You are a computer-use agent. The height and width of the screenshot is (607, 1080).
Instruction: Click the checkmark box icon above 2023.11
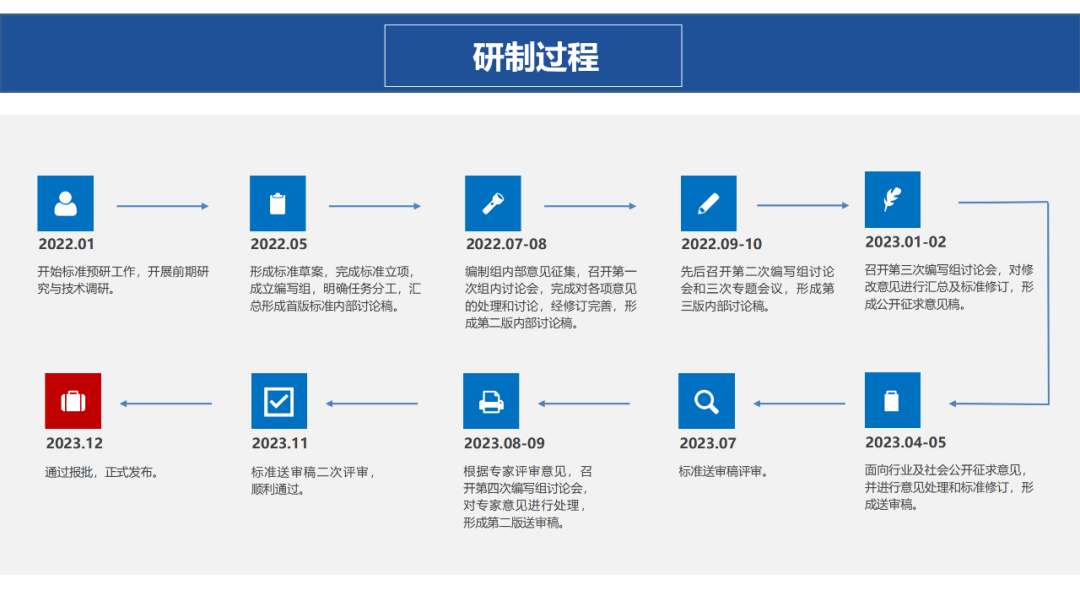click(x=278, y=401)
